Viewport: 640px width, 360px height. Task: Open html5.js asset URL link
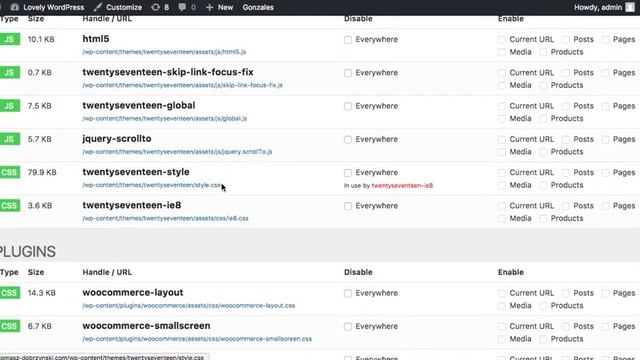[164, 52]
